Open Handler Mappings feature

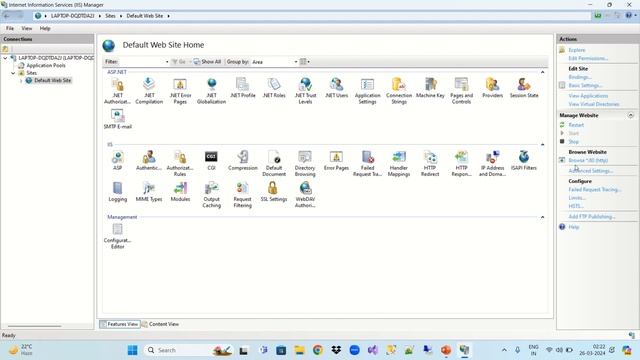click(x=399, y=163)
